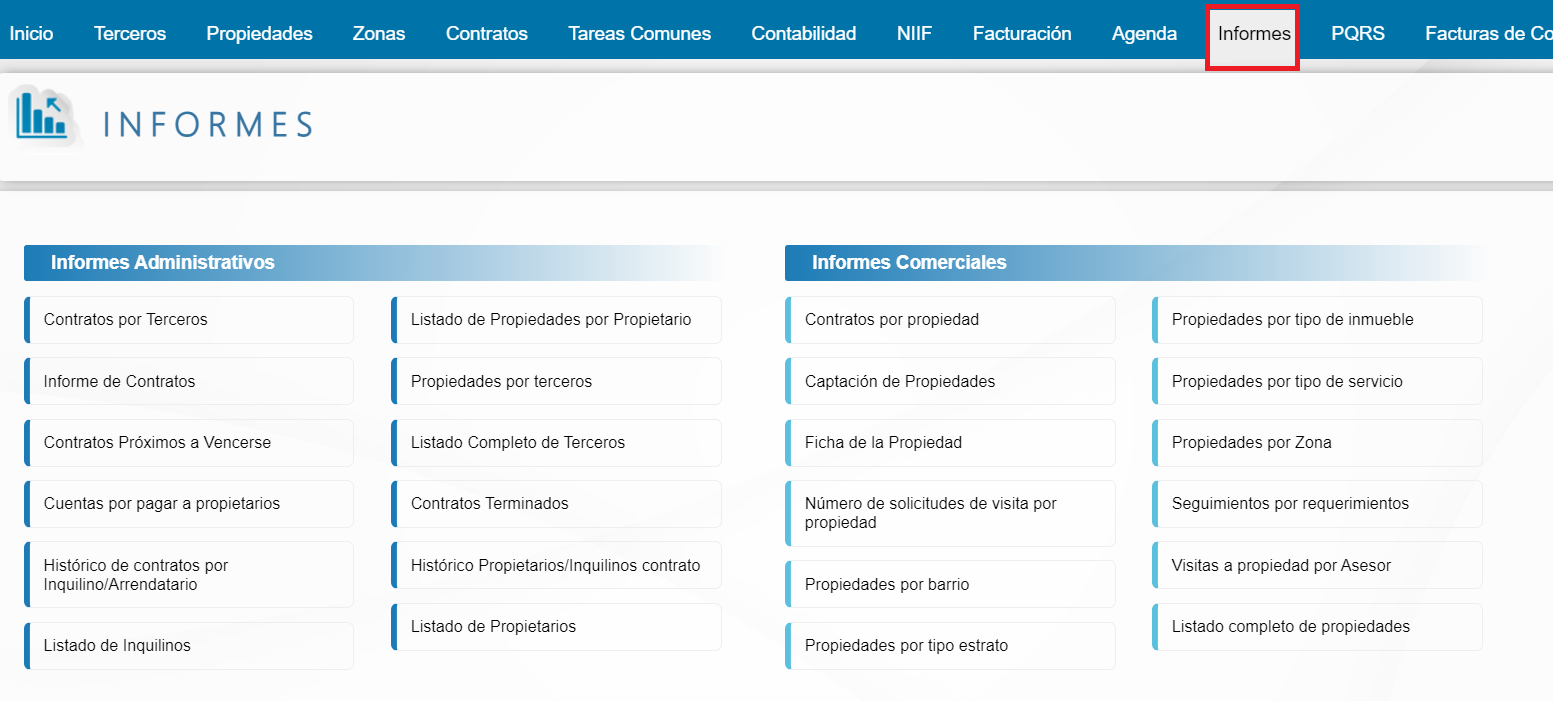Open Visitas a propiedad por Asesor
Image resolution: width=1553 pixels, height=701 pixels.
point(1317,566)
